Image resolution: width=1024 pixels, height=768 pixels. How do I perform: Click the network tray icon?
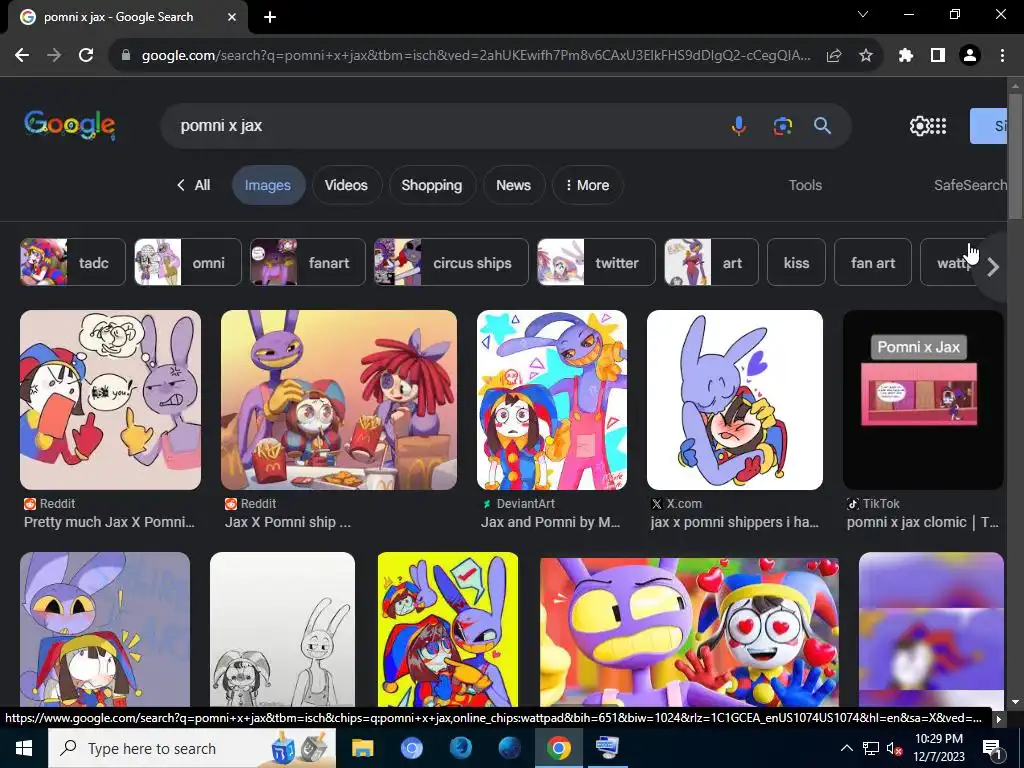(x=871, y=748)
